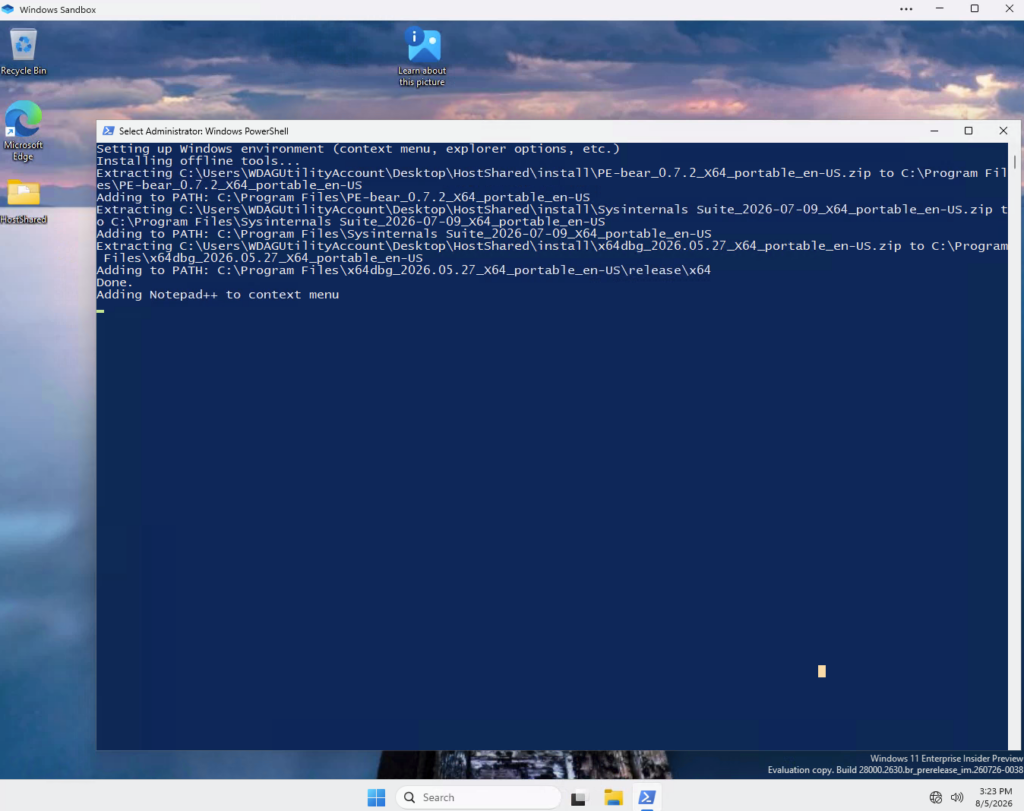
Task: Click the "Adding Notepad++ to context menu" line
Action: pyautogui.click(x=217, y=294)
